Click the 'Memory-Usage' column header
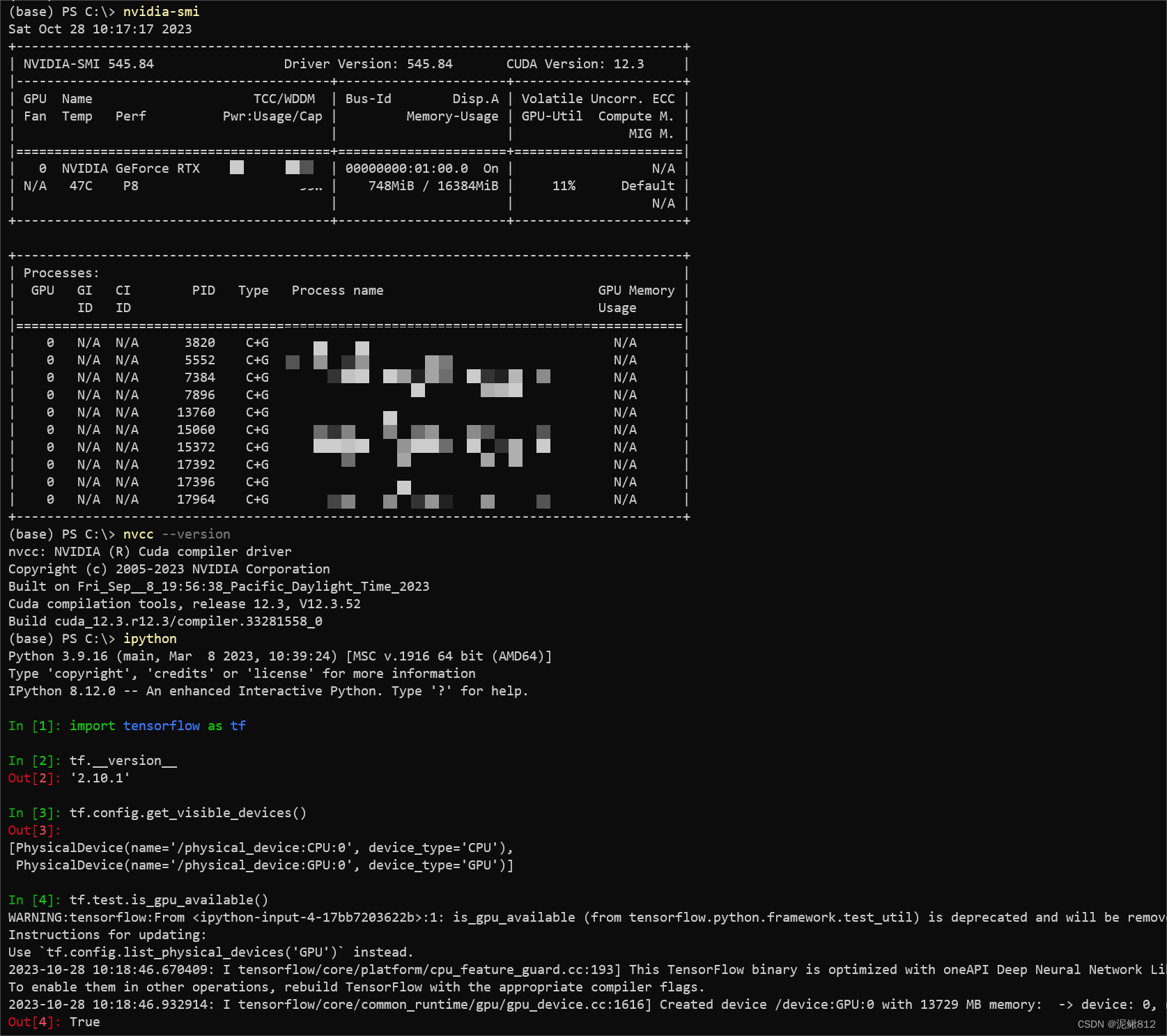The width and height of the screenshot is (1167, 1036). (x=452, y=116)
